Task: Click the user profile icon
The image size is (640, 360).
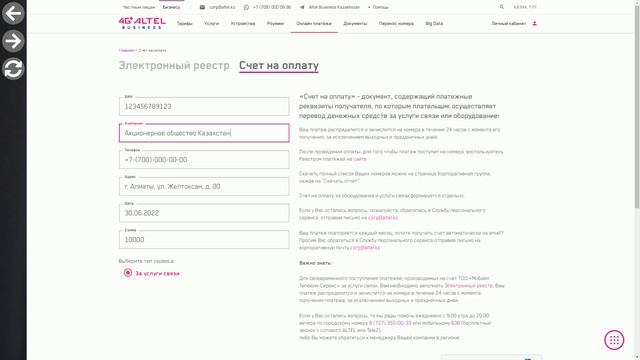Action: click(x=534, y=23)
